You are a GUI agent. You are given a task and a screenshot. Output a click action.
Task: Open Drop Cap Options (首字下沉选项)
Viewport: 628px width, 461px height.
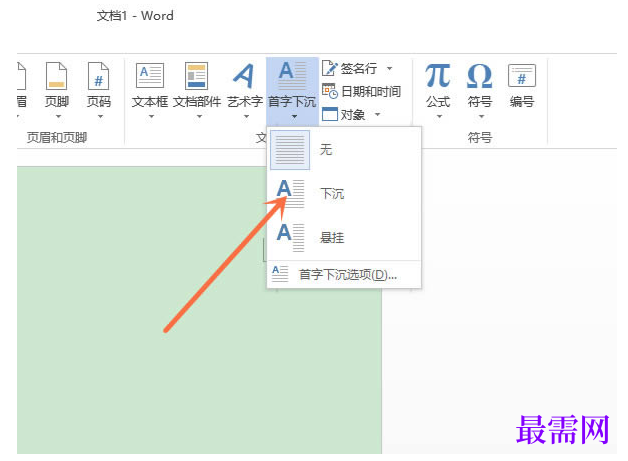[344, 274]
